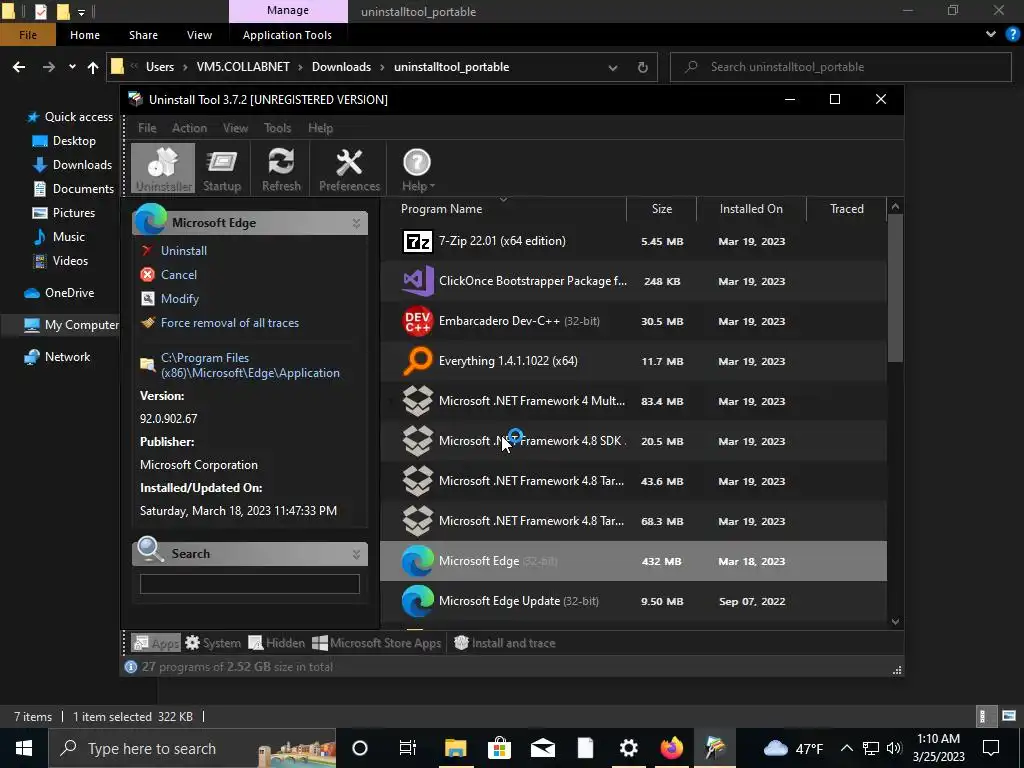Click the program list scroll down arrow
The height and width of the screenshot is (768, 1024).
(x=895, y=622)
